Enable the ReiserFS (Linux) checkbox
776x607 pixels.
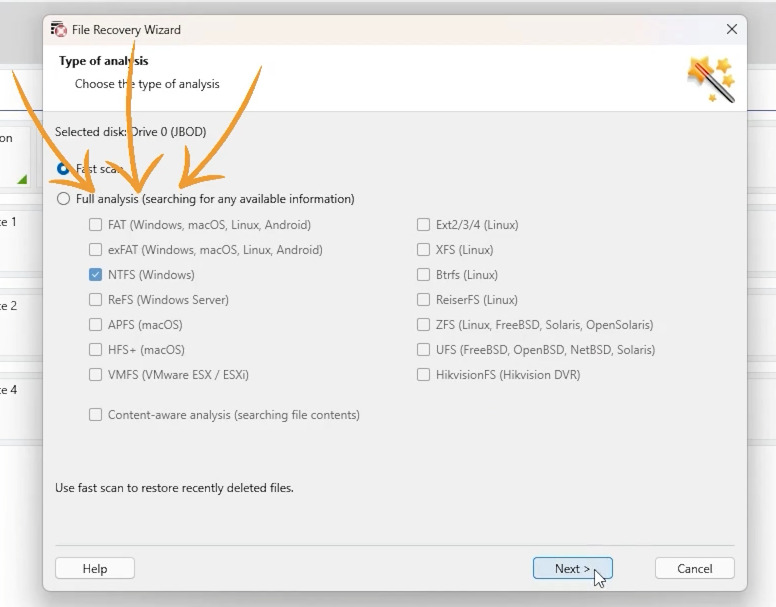point(423,299)
